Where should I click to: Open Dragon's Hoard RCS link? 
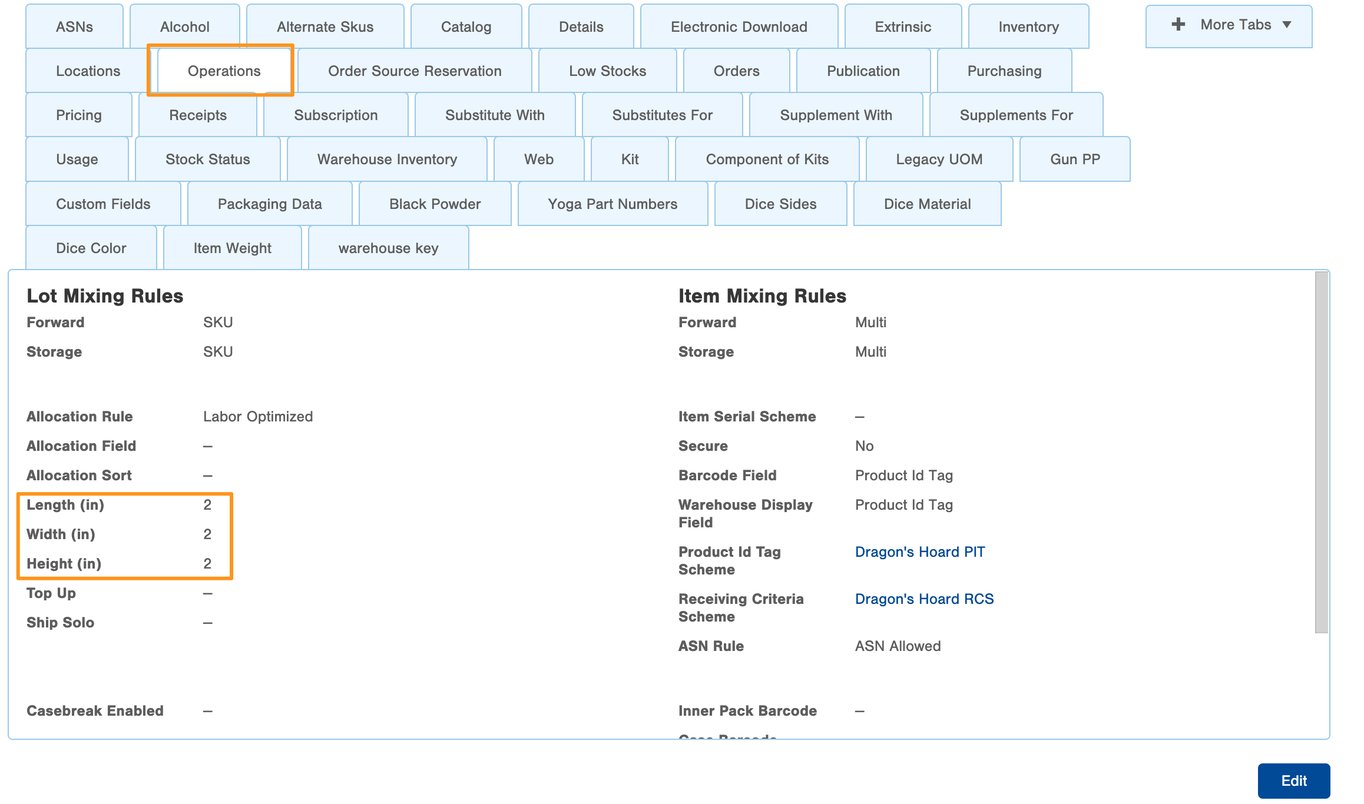(924, 599)
